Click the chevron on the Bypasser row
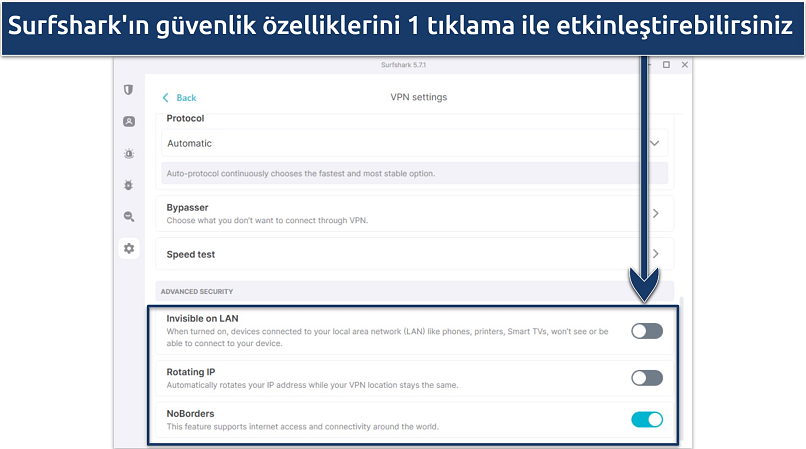Screen dimensions: 806x449 click(655, 213)
